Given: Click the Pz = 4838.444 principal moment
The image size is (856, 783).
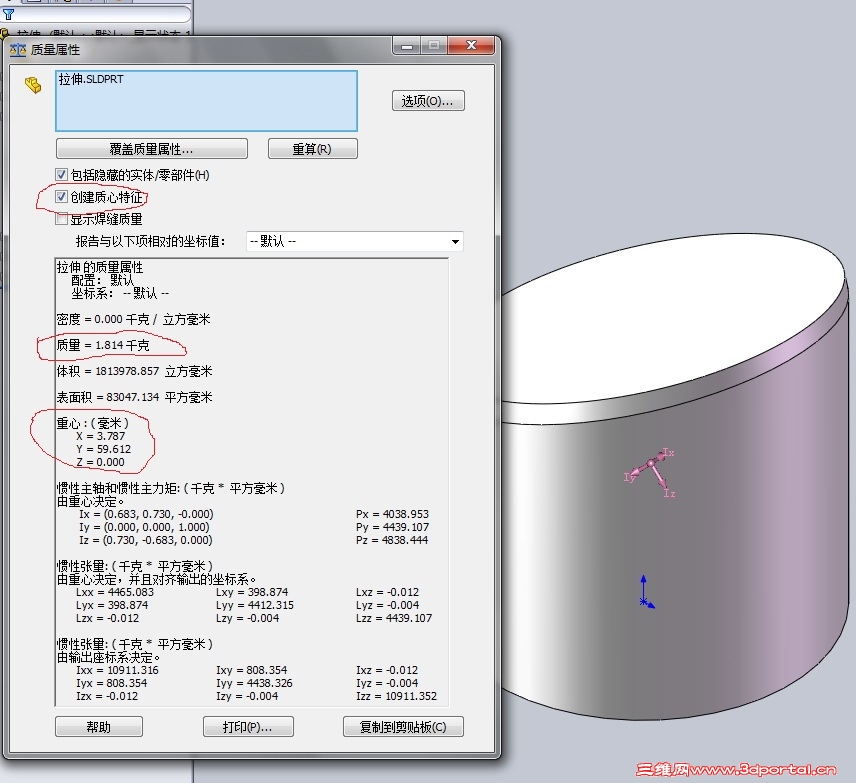Looking at the screenshot, I should 393,540.
